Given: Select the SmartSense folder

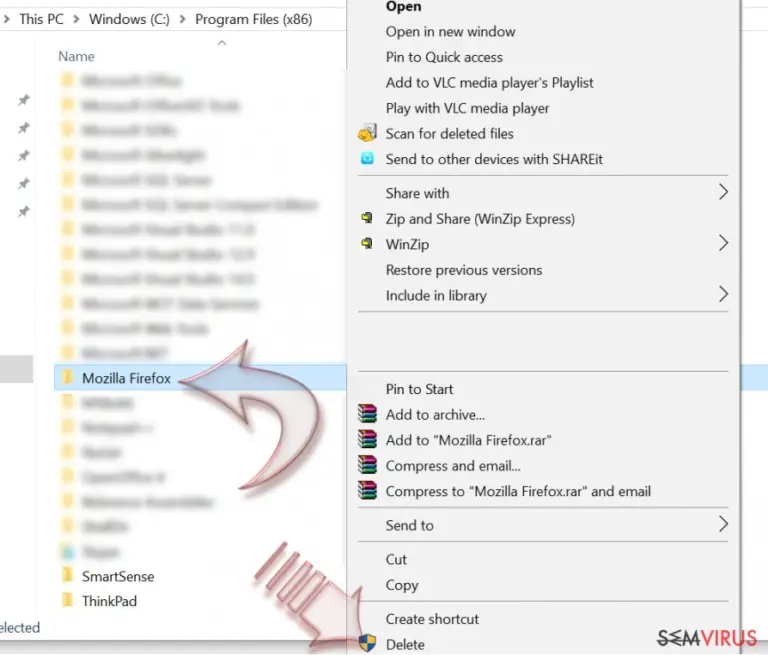Looking at the screenshot, I should point(118,577).
